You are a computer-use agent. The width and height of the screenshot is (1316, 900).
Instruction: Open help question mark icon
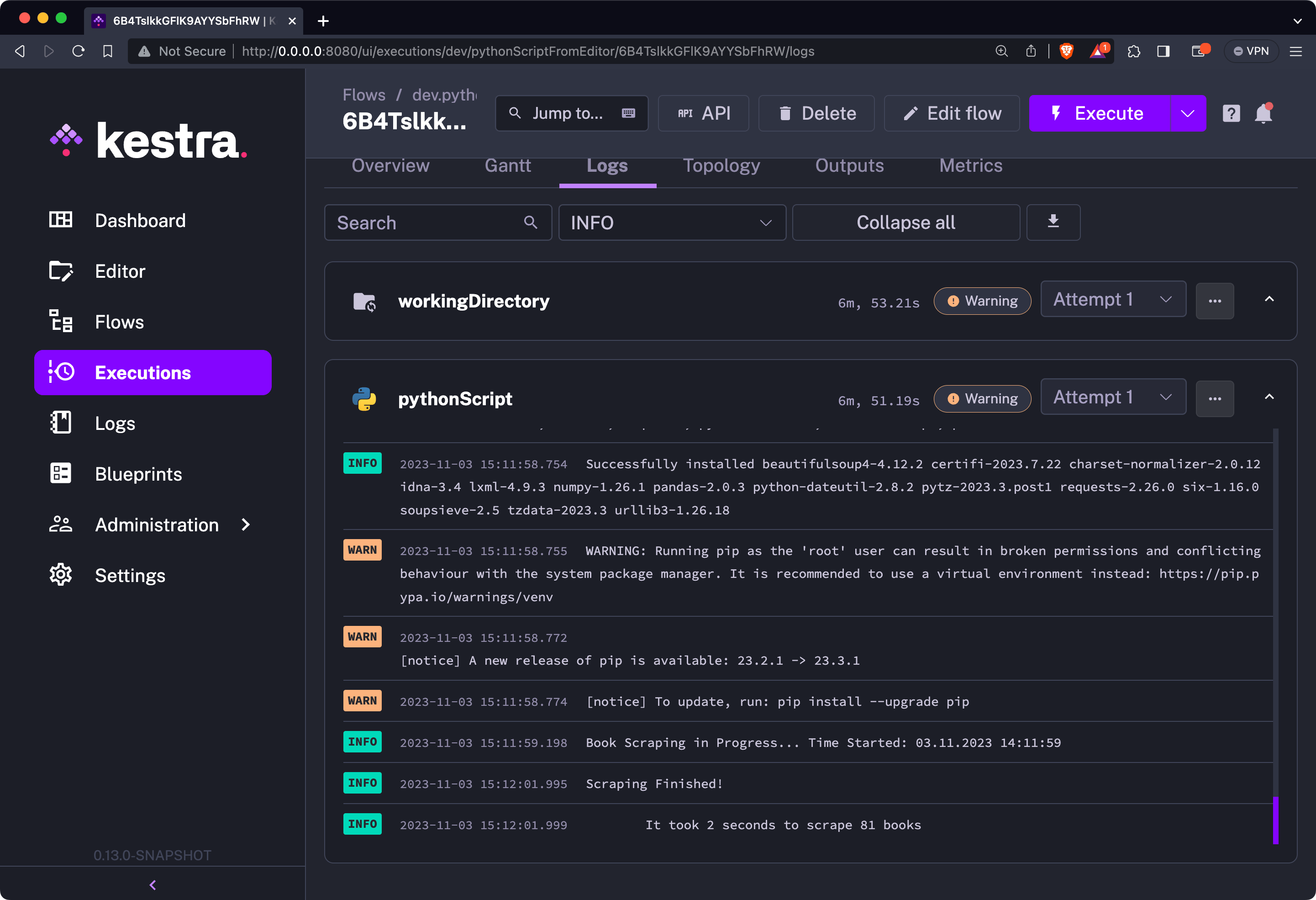[x=1231, y=113]
